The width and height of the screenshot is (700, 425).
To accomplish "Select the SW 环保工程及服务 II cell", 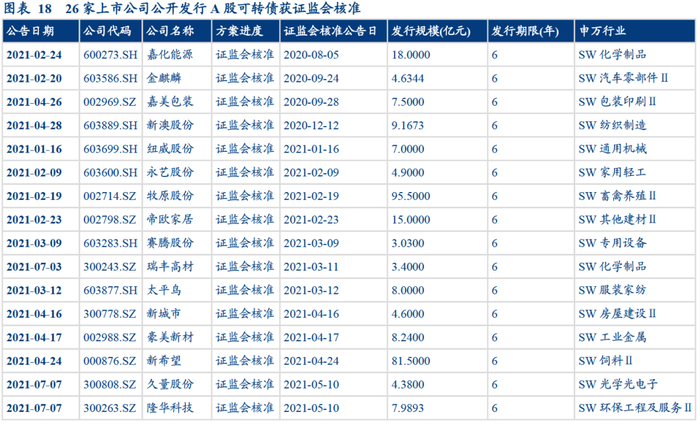I will [634, 408].
